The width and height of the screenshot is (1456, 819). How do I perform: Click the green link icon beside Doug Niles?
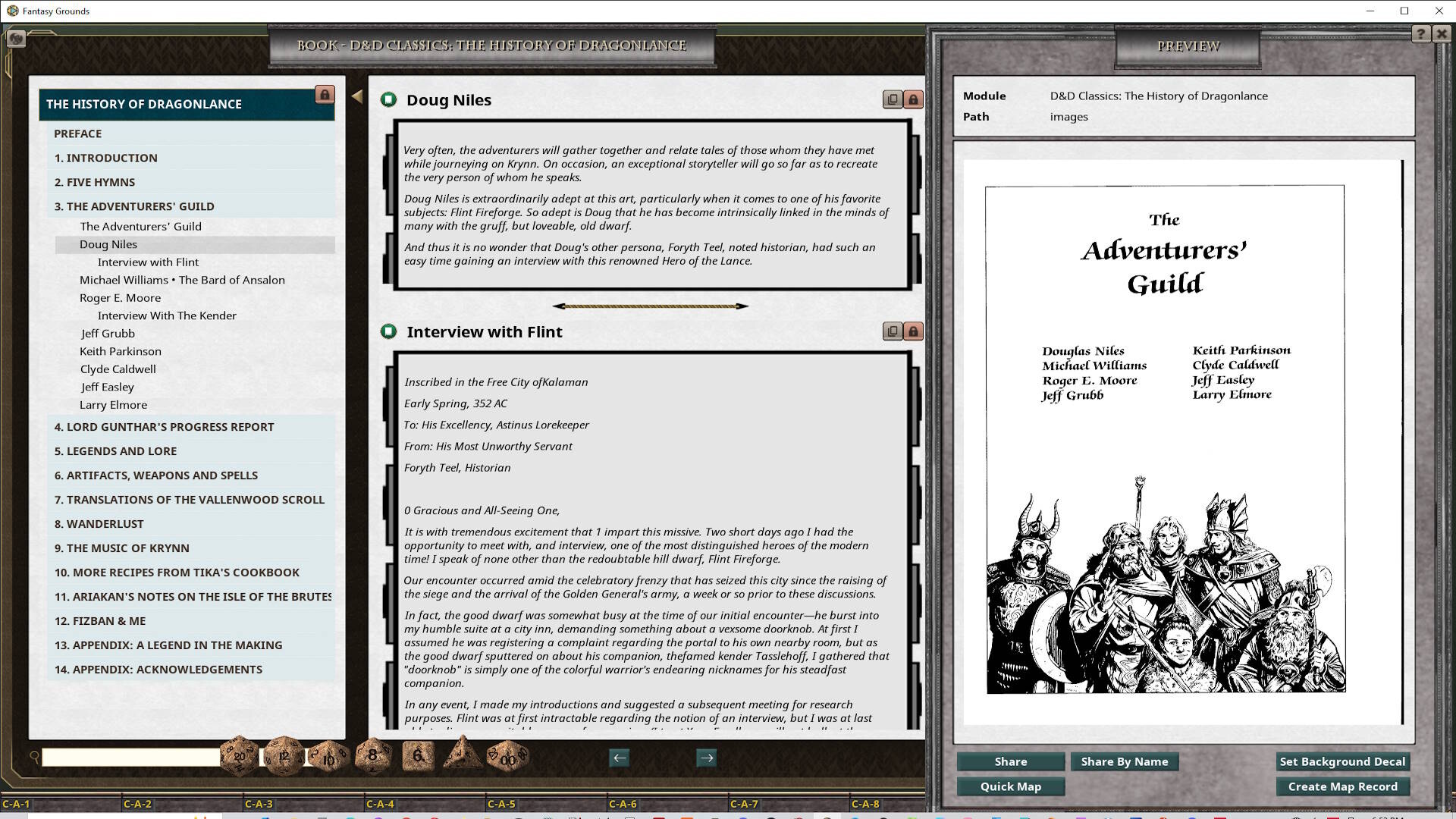click(x=388, y=99)
